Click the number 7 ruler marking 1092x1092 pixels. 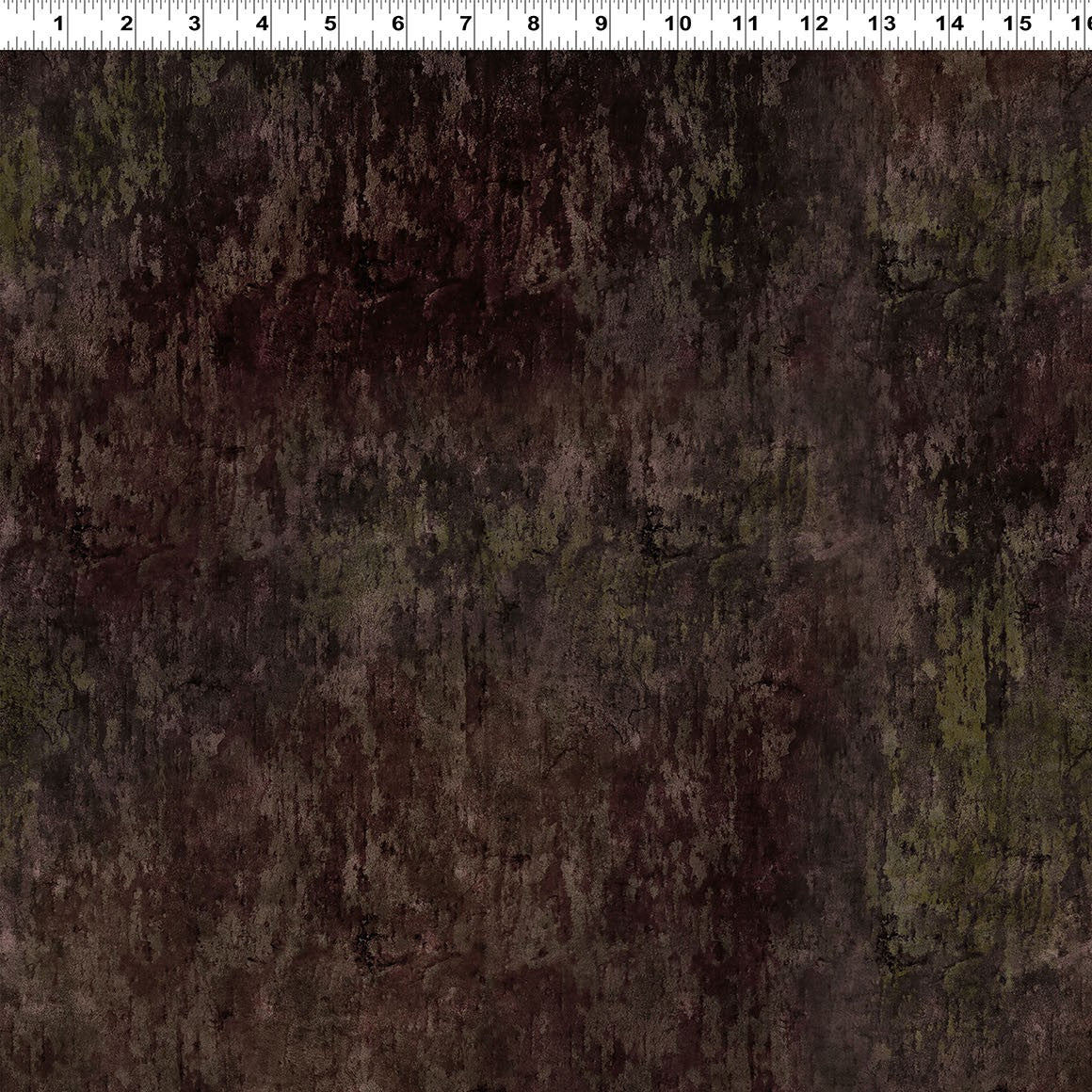[465, 24]
